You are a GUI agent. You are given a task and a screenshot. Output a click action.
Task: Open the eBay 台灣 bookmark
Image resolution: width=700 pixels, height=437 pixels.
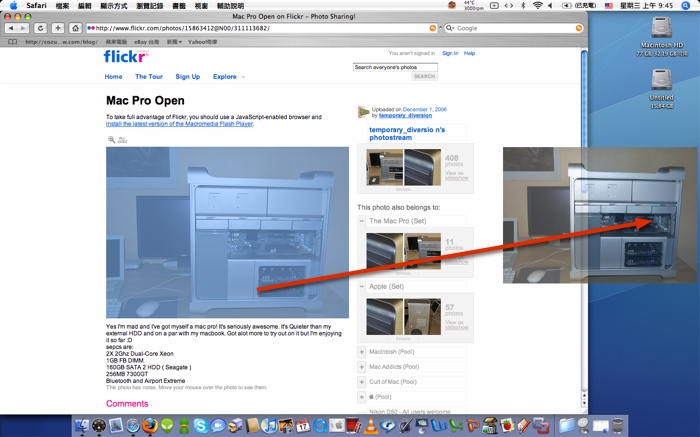(x=146, y=42)
